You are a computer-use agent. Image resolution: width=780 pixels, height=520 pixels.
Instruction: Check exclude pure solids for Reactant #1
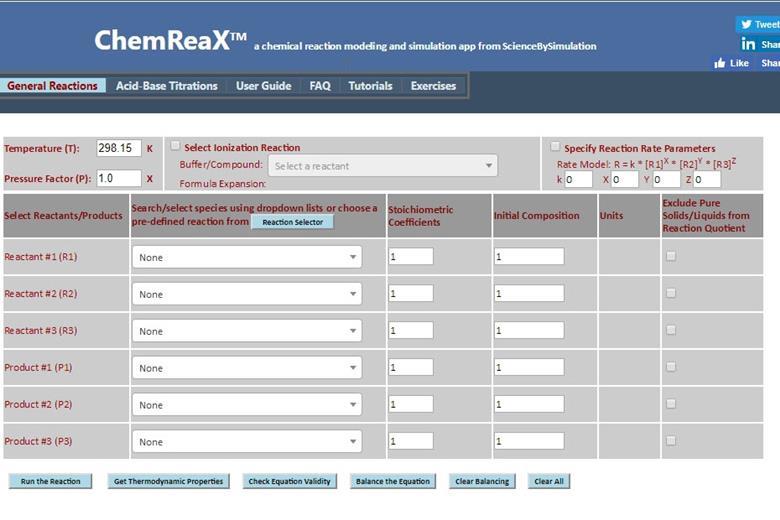pos(671,256)
